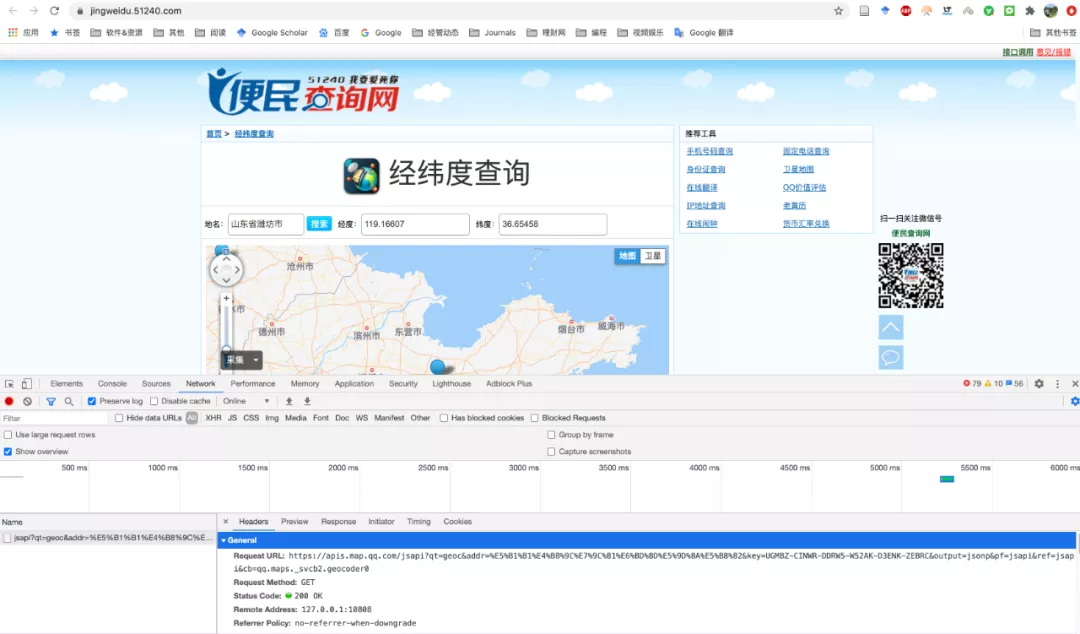Click the import HAR file upload arrow
This screenshot has height=634, width=1080.
click(x=289, y=401)
